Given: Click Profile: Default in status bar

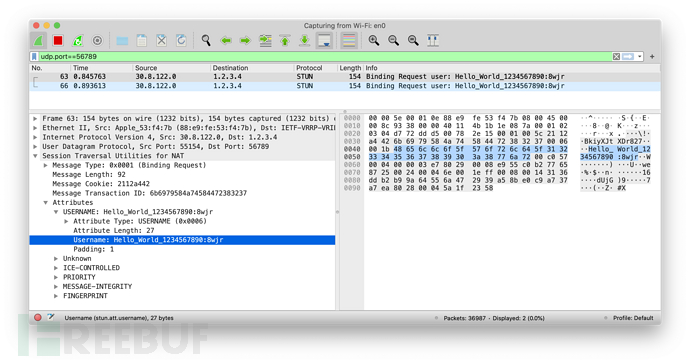Looking at the screenshot, I should pos(633,318).
